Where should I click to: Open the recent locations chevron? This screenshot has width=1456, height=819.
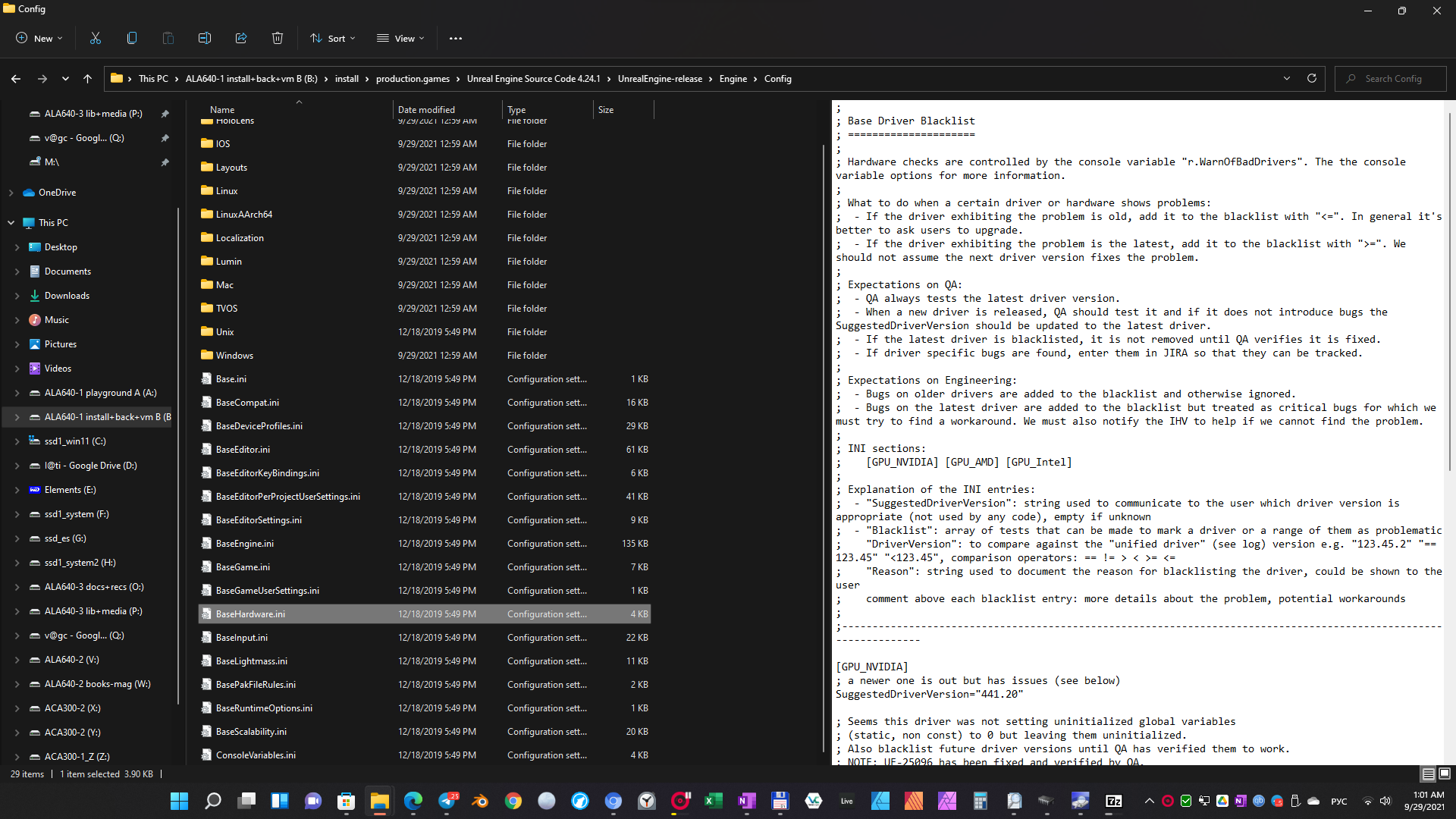pyautogui.click(x=65, y=79)
